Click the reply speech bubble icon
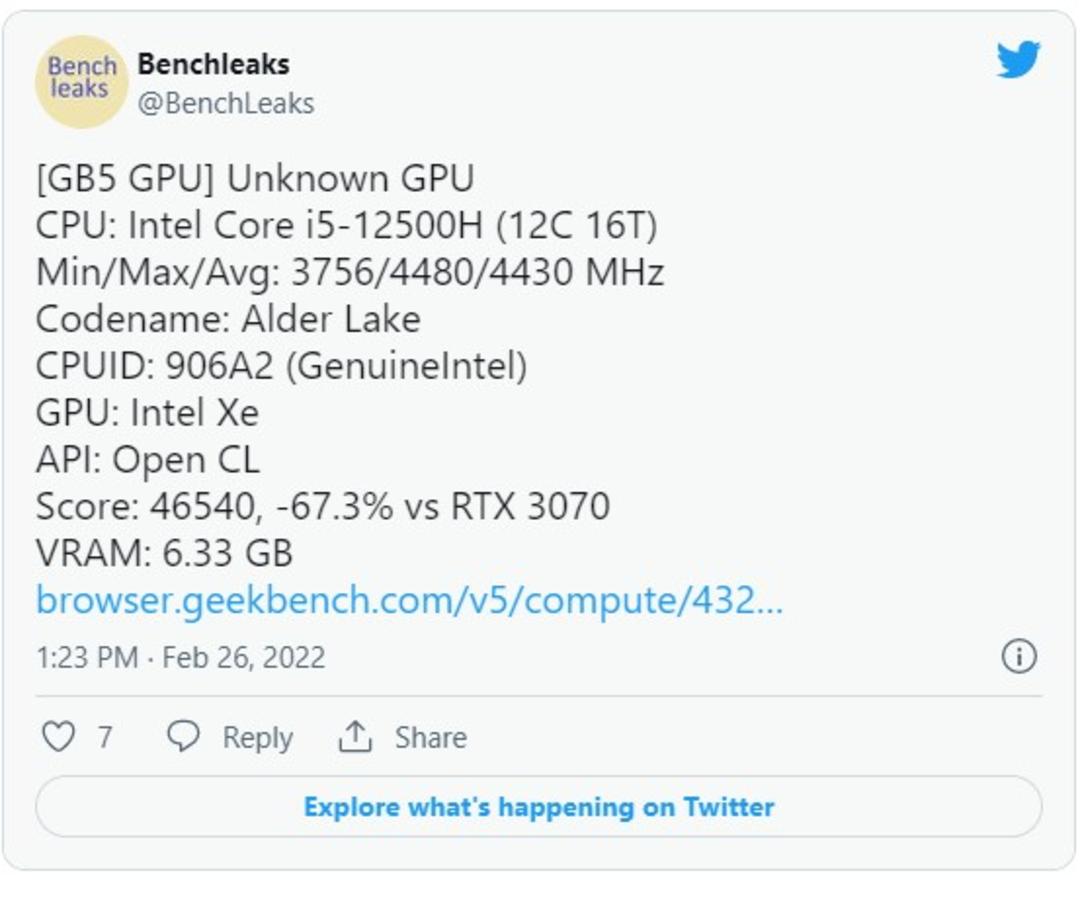 [183, 736]
